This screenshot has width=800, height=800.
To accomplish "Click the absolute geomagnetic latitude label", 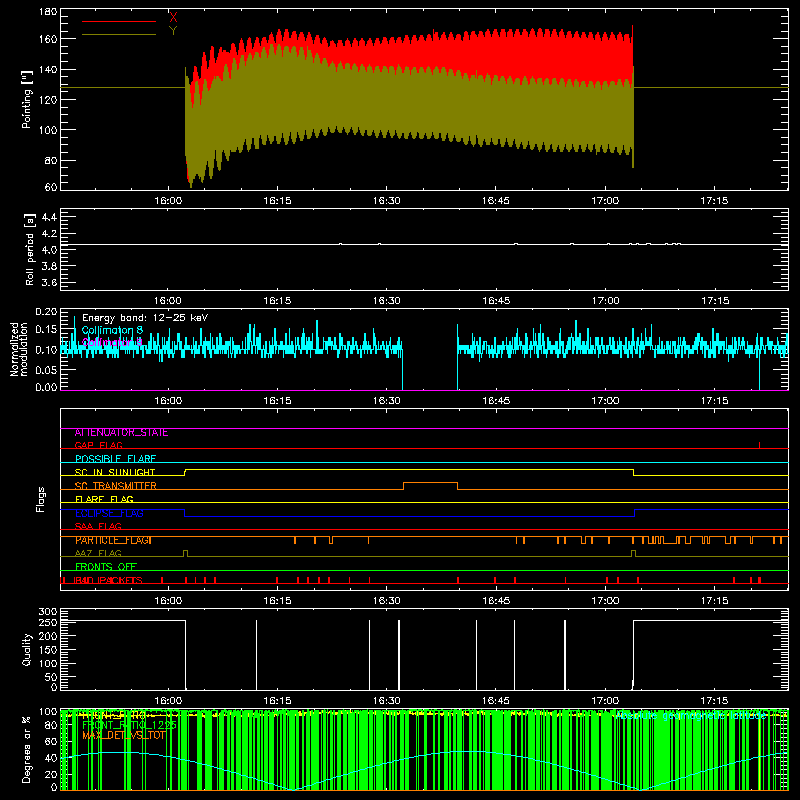I will pyautogui.click(x=691, y=716).
